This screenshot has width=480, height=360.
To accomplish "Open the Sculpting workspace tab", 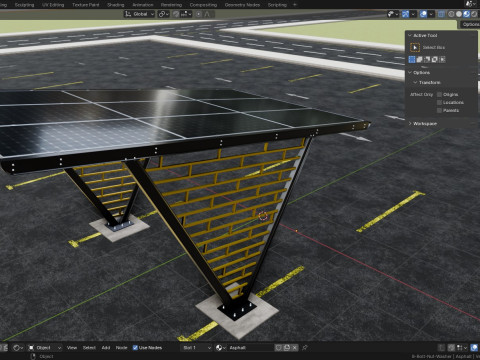I will [24, 5].
